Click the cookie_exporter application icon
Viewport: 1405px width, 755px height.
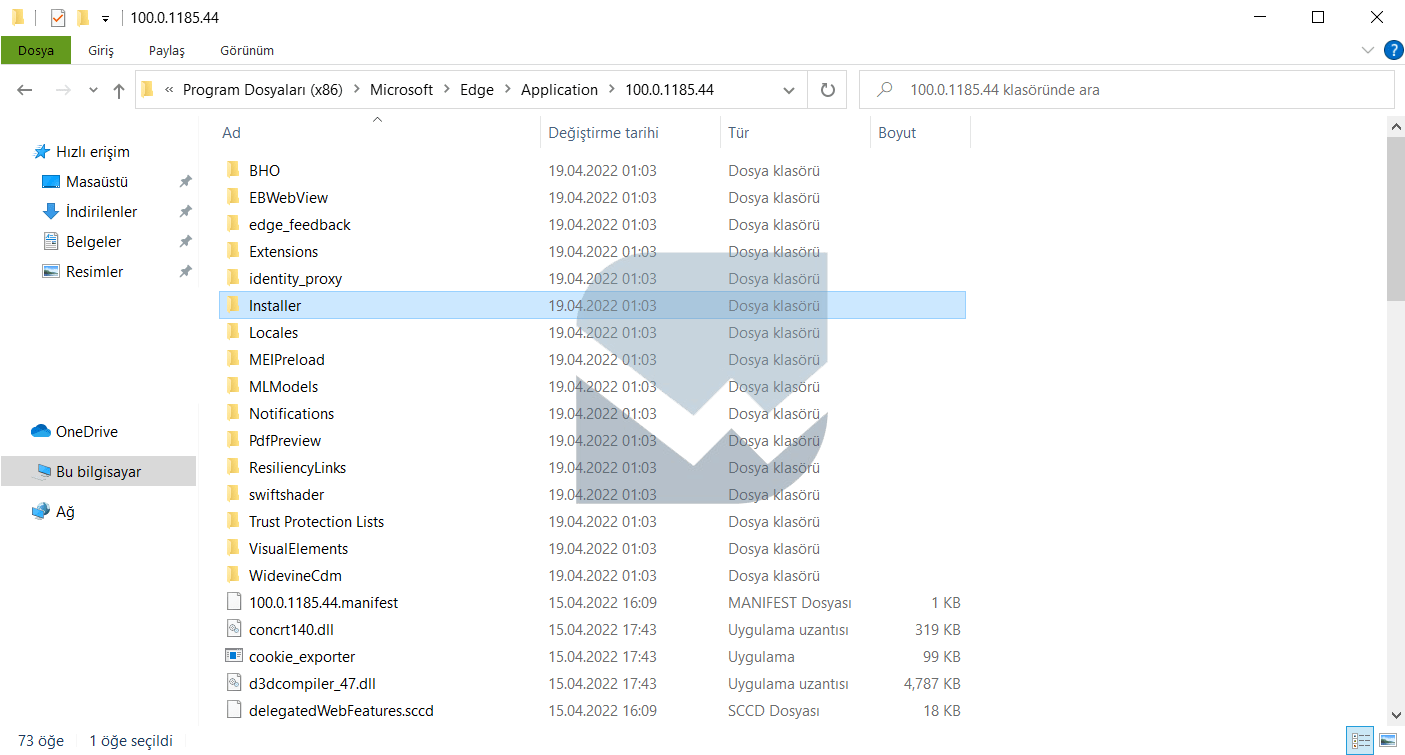[x=233, y=657]
